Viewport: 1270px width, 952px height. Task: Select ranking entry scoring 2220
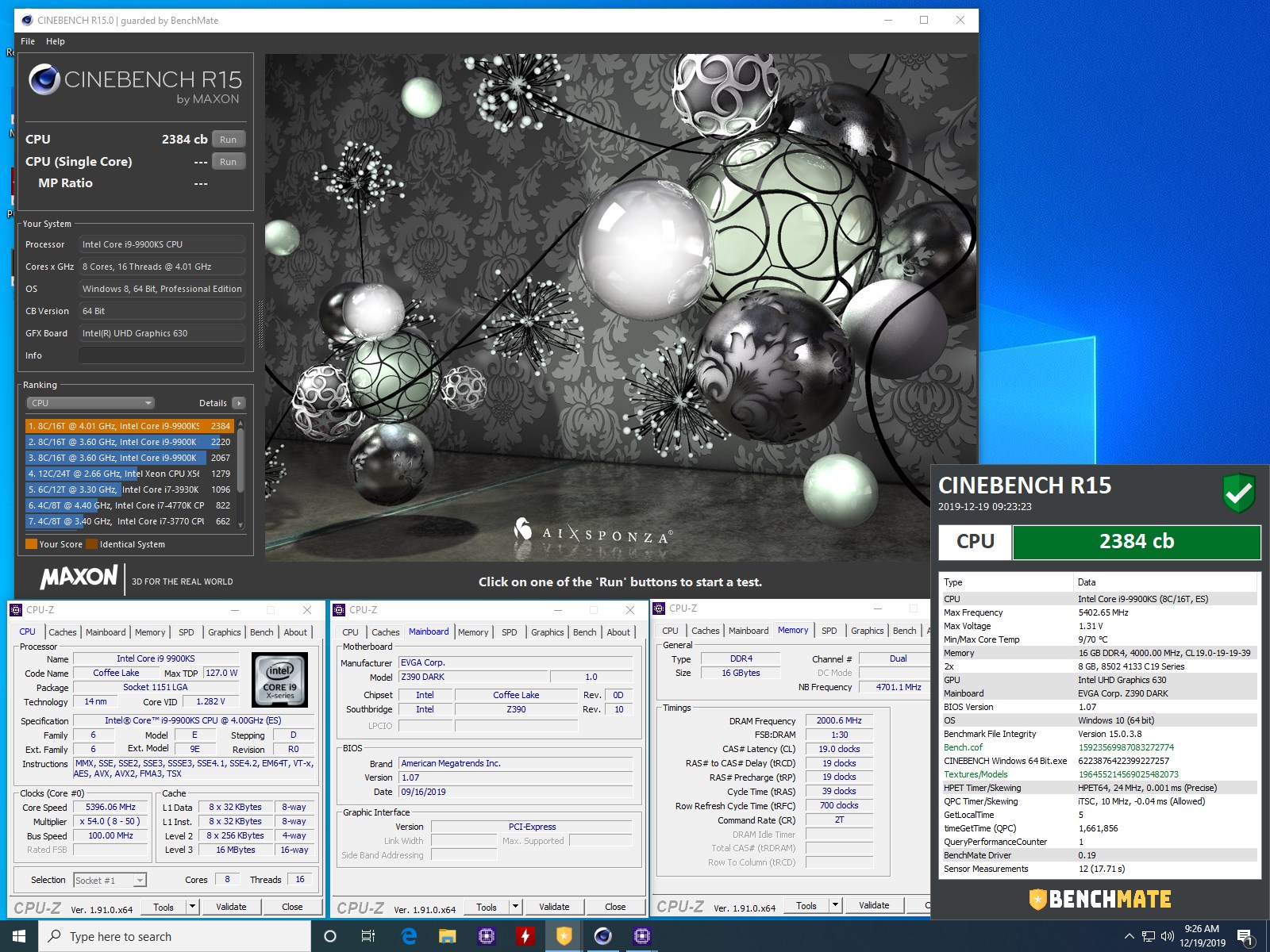tap(129, 442)
